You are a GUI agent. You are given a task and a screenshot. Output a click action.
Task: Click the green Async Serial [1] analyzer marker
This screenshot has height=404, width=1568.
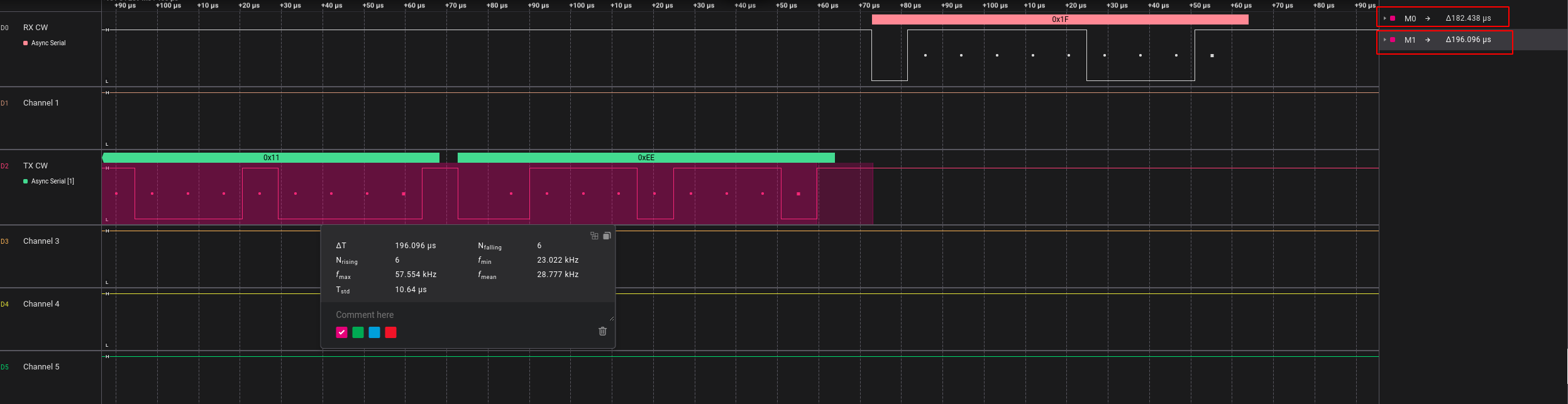point(26,181)
